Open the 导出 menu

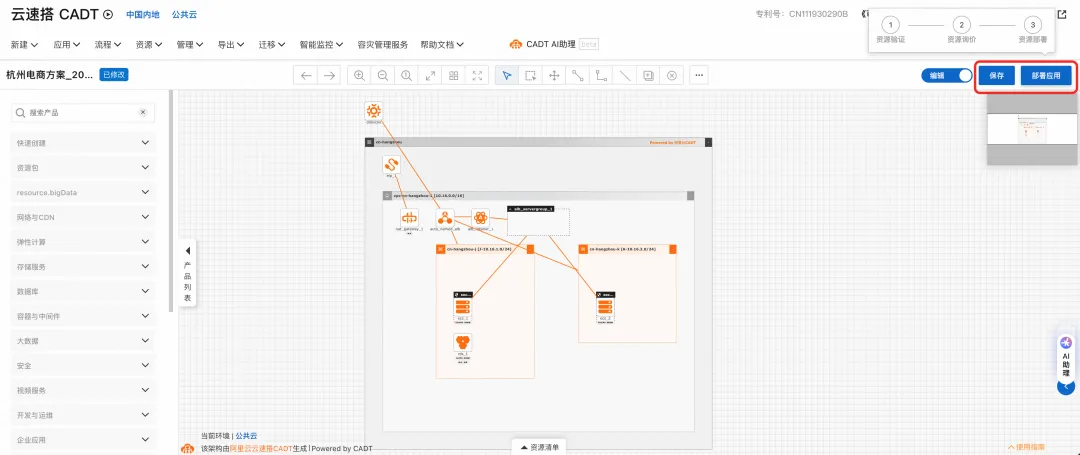click(x=231, y=45)
